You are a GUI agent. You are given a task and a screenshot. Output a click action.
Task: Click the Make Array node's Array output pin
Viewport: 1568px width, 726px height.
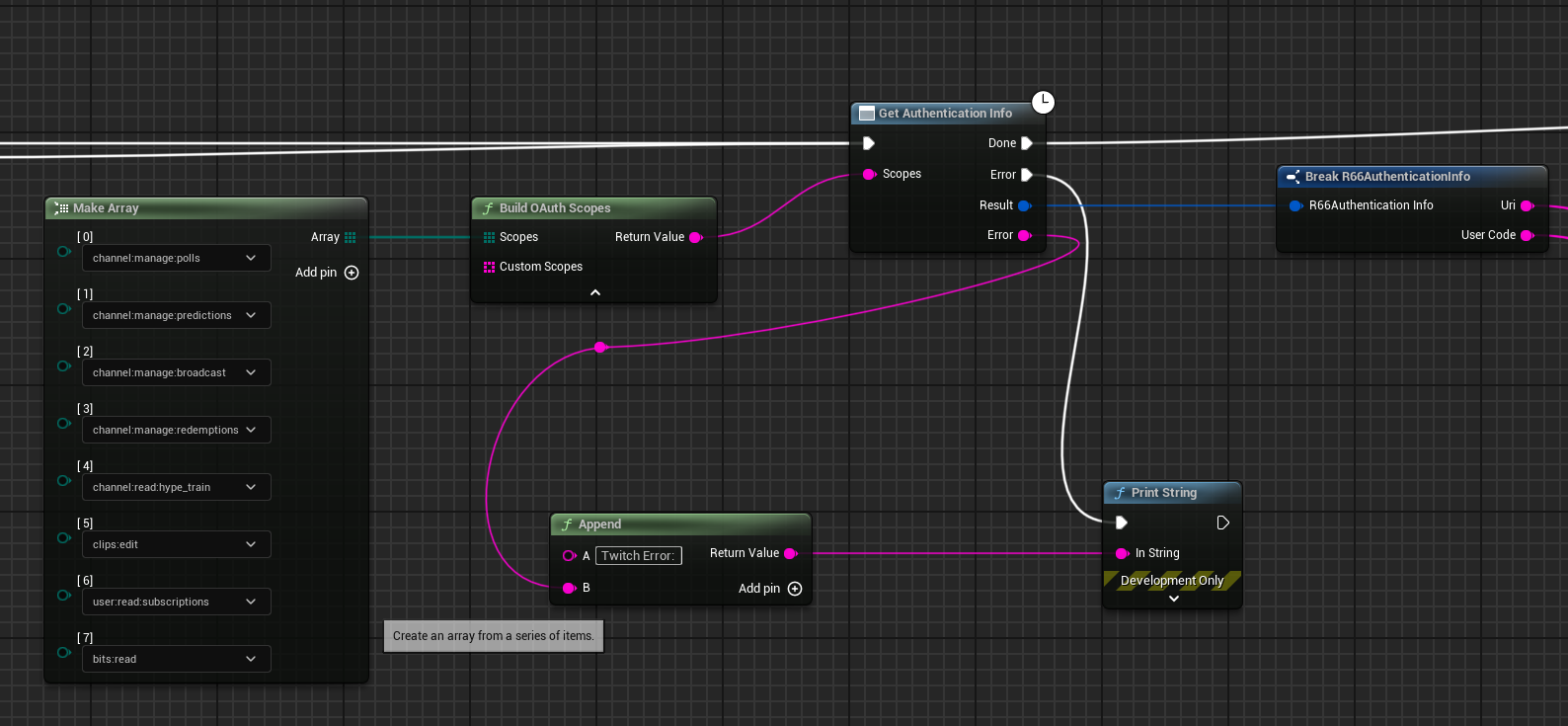[x=350, y=237]
